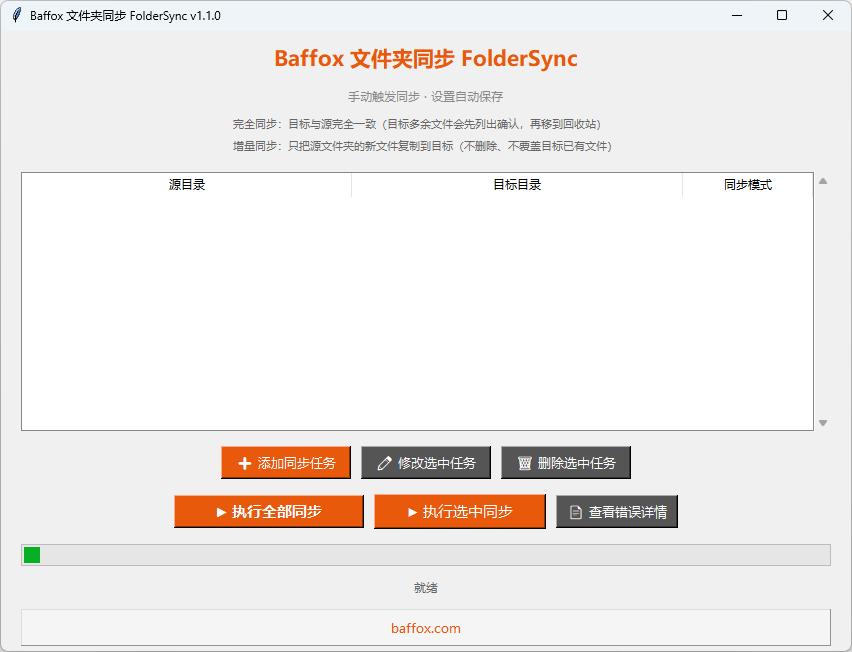
Task: Open the baffox.com link
Action: coord(426,628)
